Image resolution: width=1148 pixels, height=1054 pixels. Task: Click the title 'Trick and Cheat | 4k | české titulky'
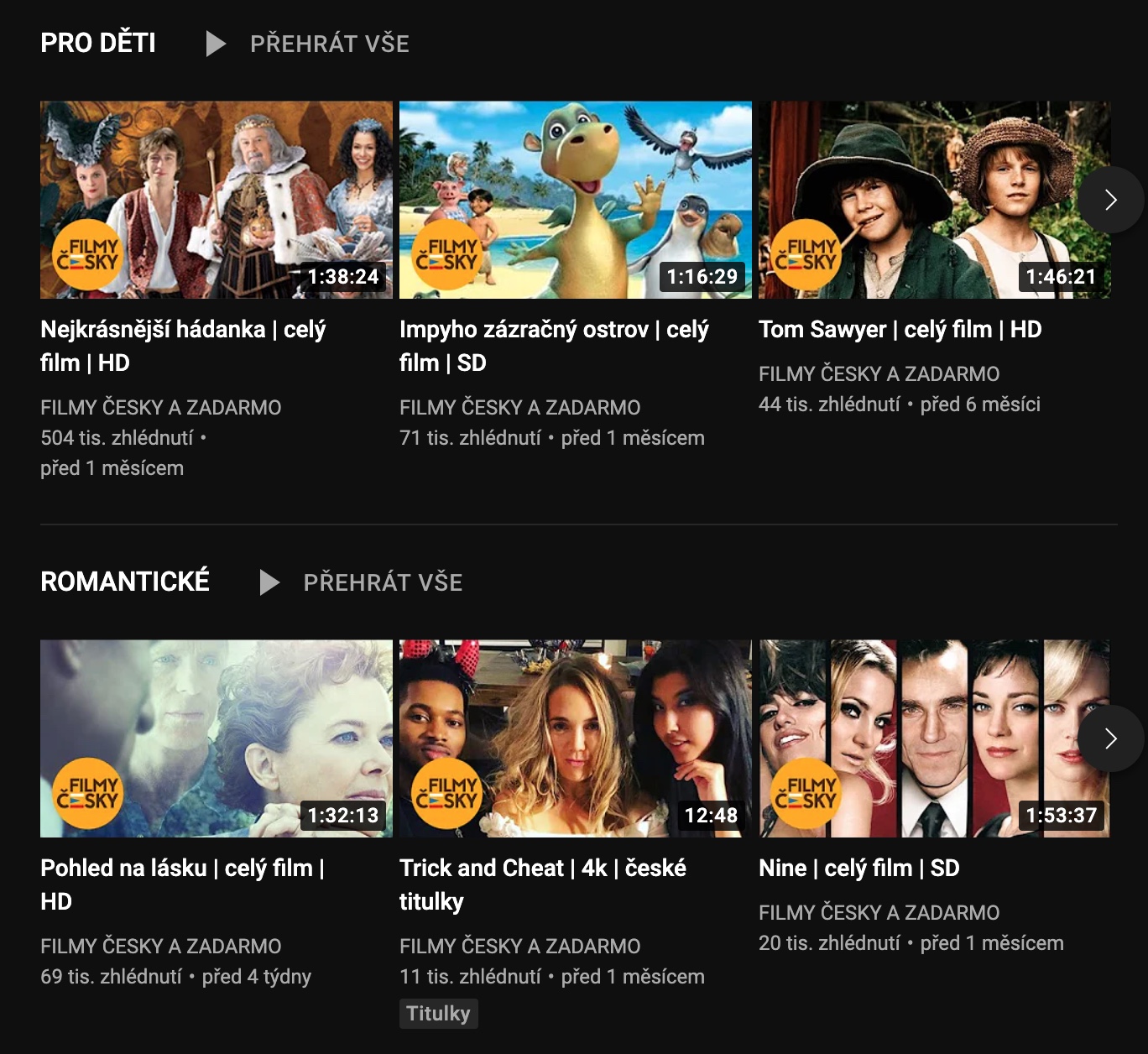[543, 884]
